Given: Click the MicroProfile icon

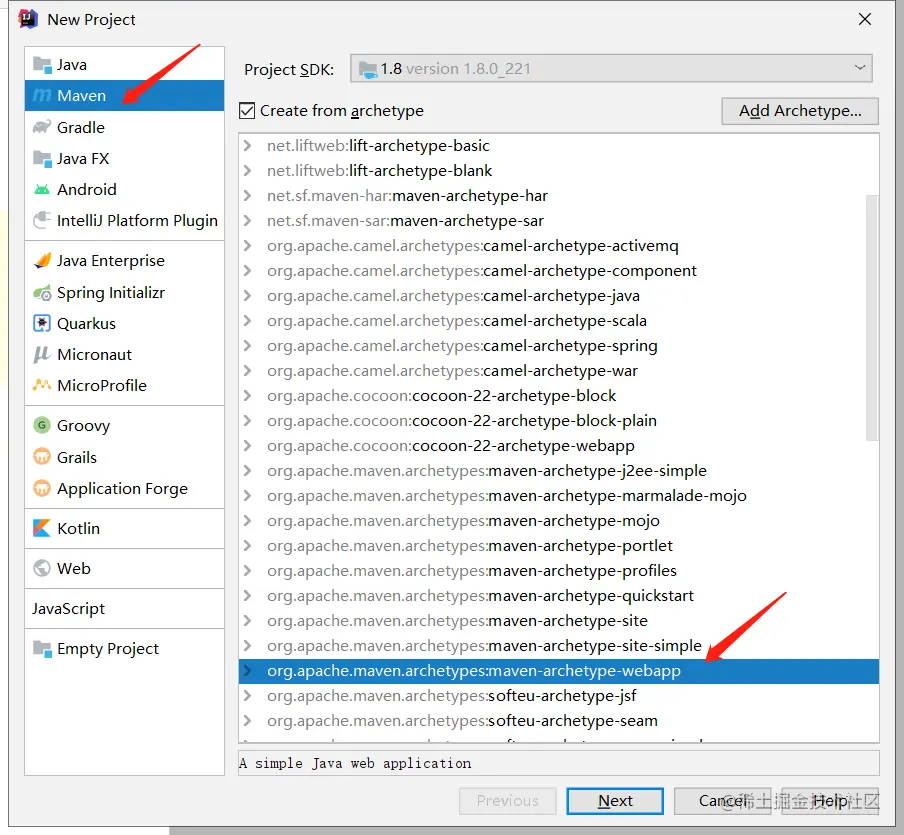Looking at the screenshot, I should coord(42,385).
